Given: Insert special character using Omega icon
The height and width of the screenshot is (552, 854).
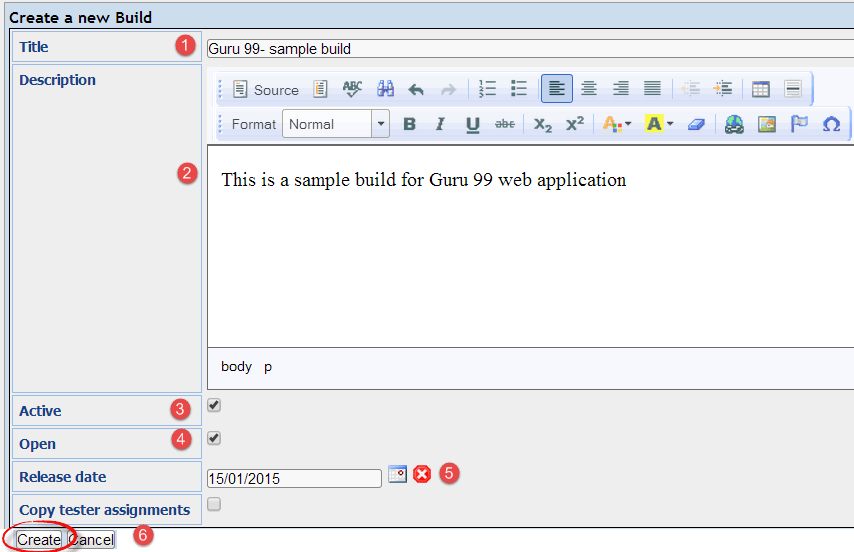Looking at the screenshot, I should [831, 124].
